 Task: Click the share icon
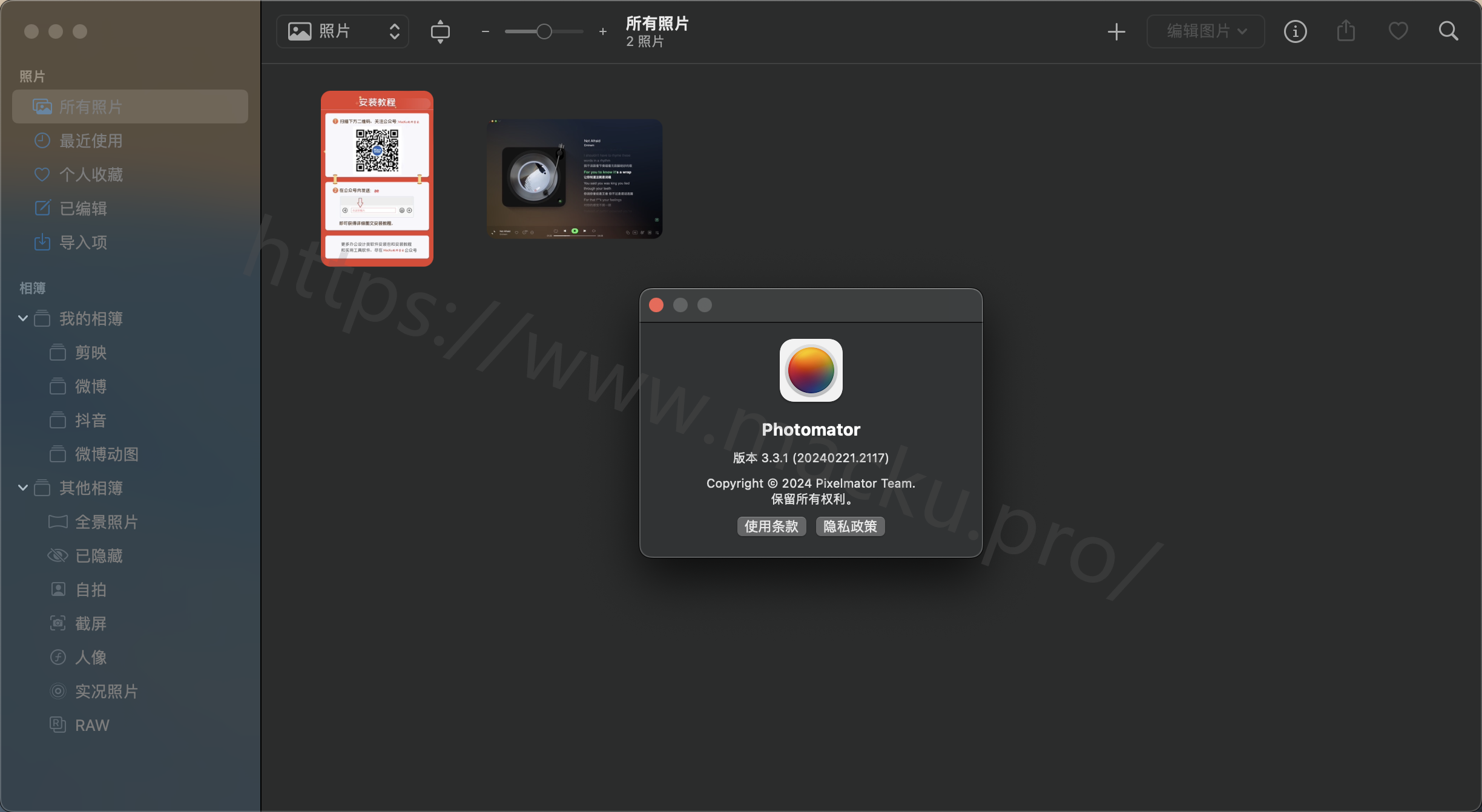coord(1346,30)
